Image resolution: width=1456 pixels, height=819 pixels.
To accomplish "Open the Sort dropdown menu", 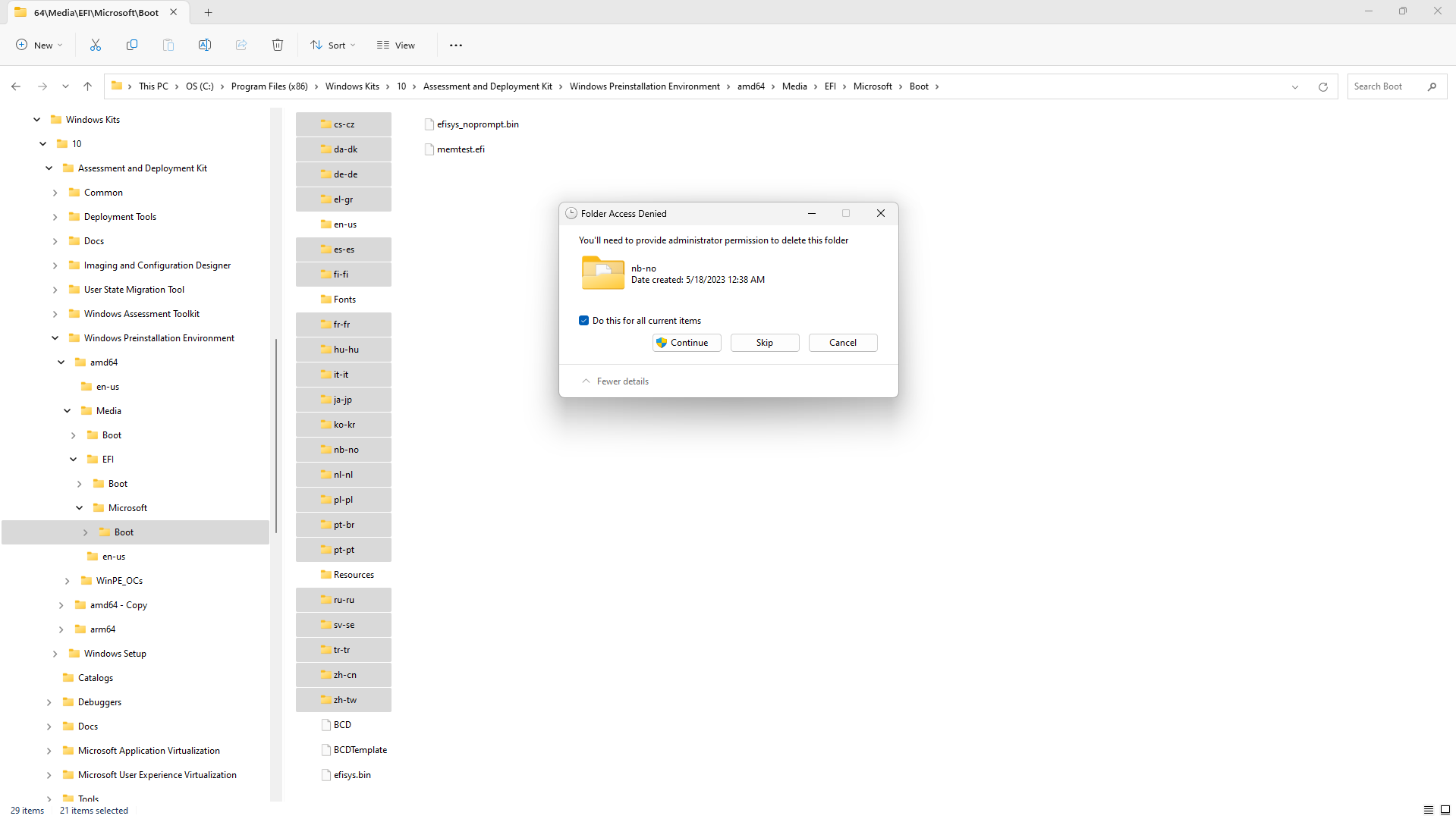I will (x=333, y=45).
